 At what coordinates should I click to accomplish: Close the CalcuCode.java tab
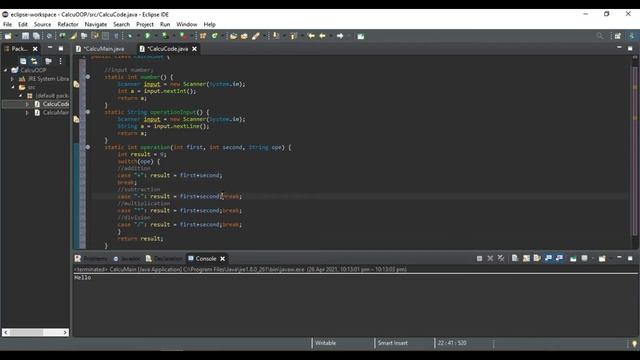click(x=195, y=49)
